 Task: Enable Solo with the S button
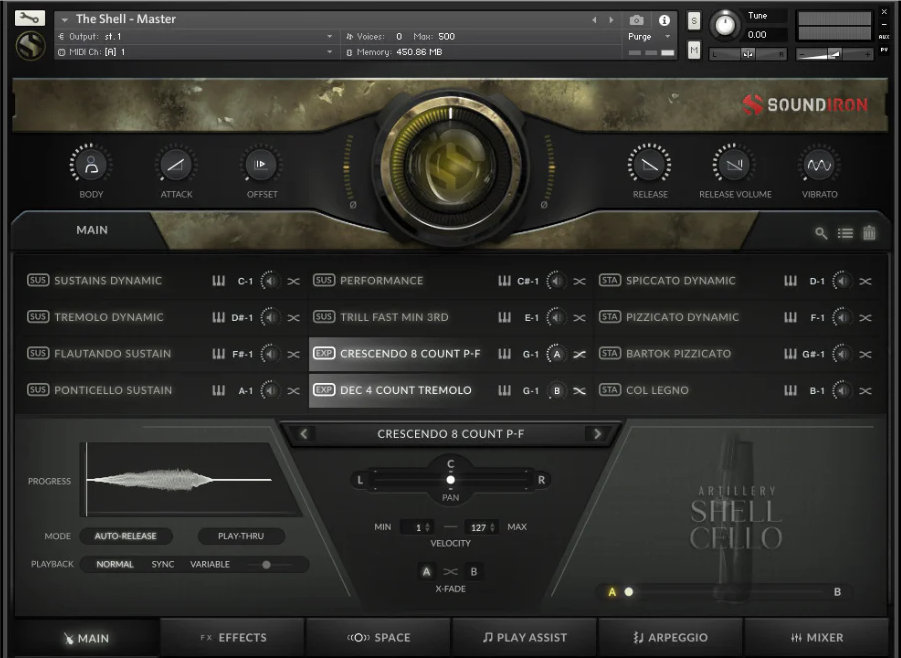coord(694,20)
